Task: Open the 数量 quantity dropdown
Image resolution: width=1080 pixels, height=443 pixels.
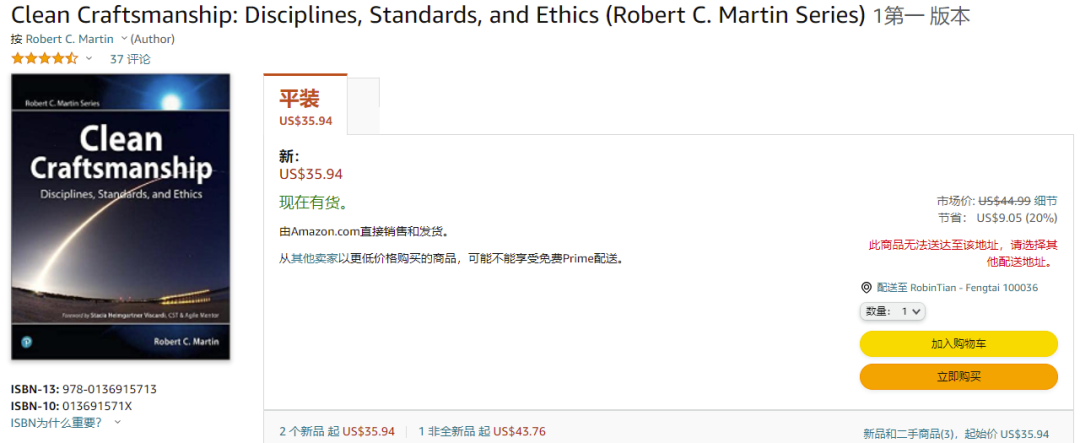Action: pyautogui.click(x=893, y=311)
